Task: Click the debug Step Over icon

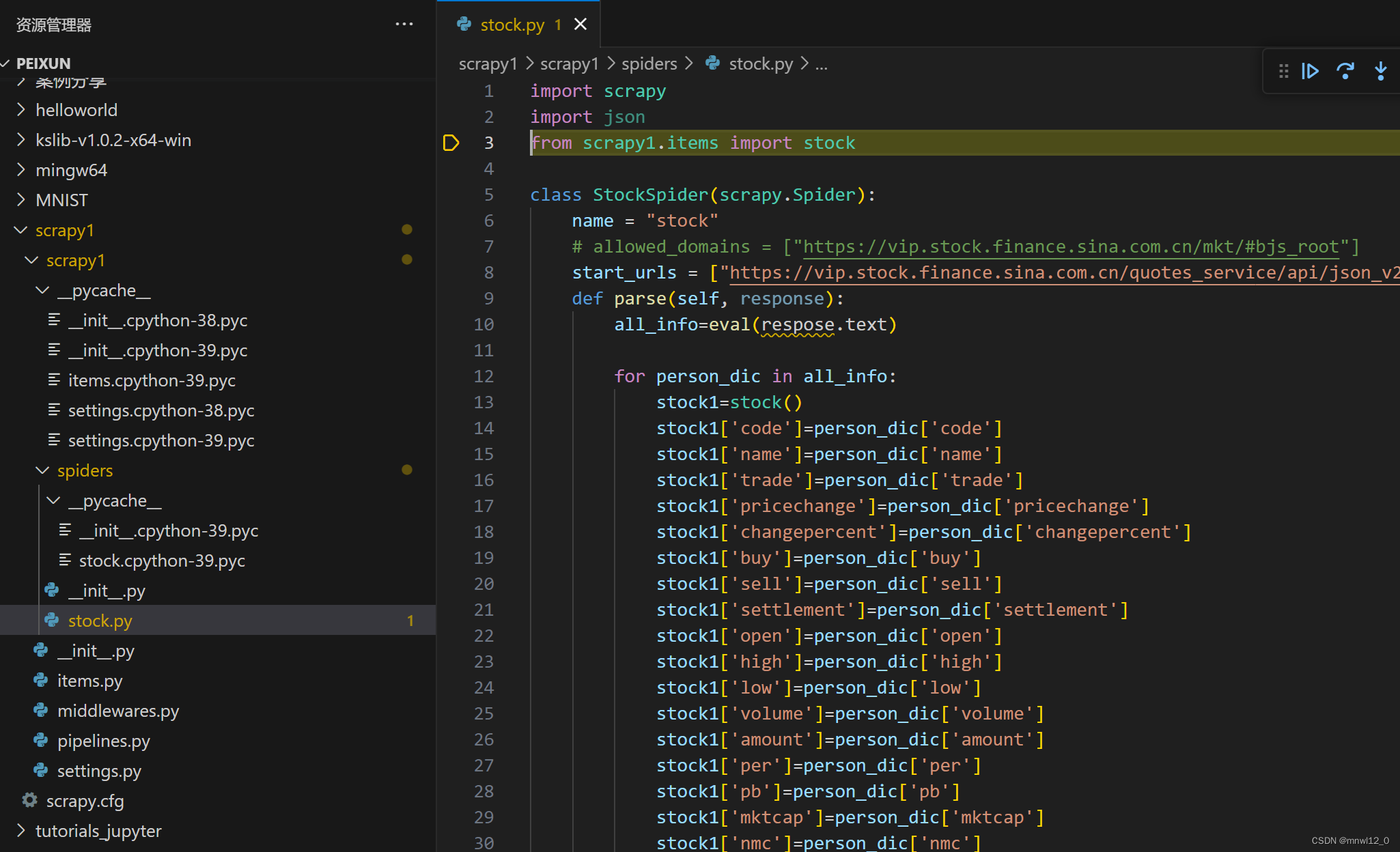Action: pyautogui.click(x=1345, y=71)
